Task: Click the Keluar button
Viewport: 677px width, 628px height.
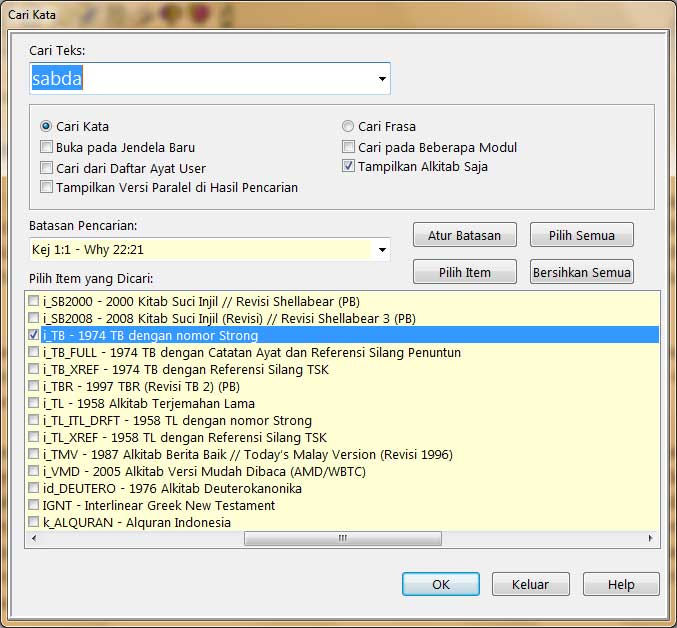Action: click(531, 584)
